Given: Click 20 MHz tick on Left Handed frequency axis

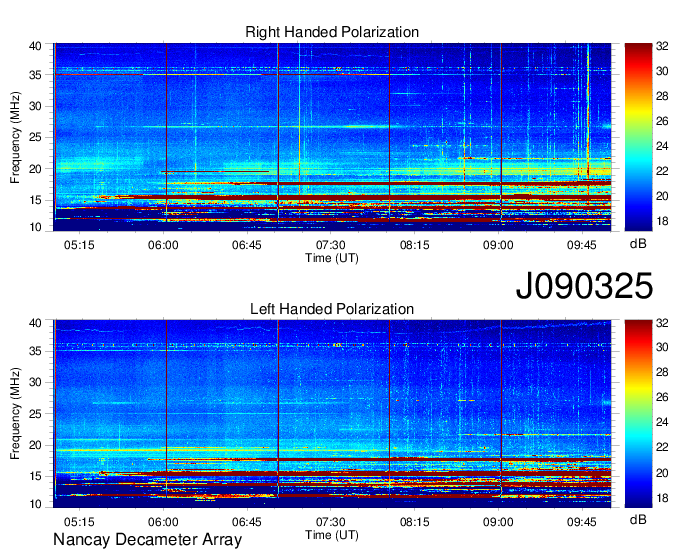Looking at the screenshot, I should [x=35, y=445].
